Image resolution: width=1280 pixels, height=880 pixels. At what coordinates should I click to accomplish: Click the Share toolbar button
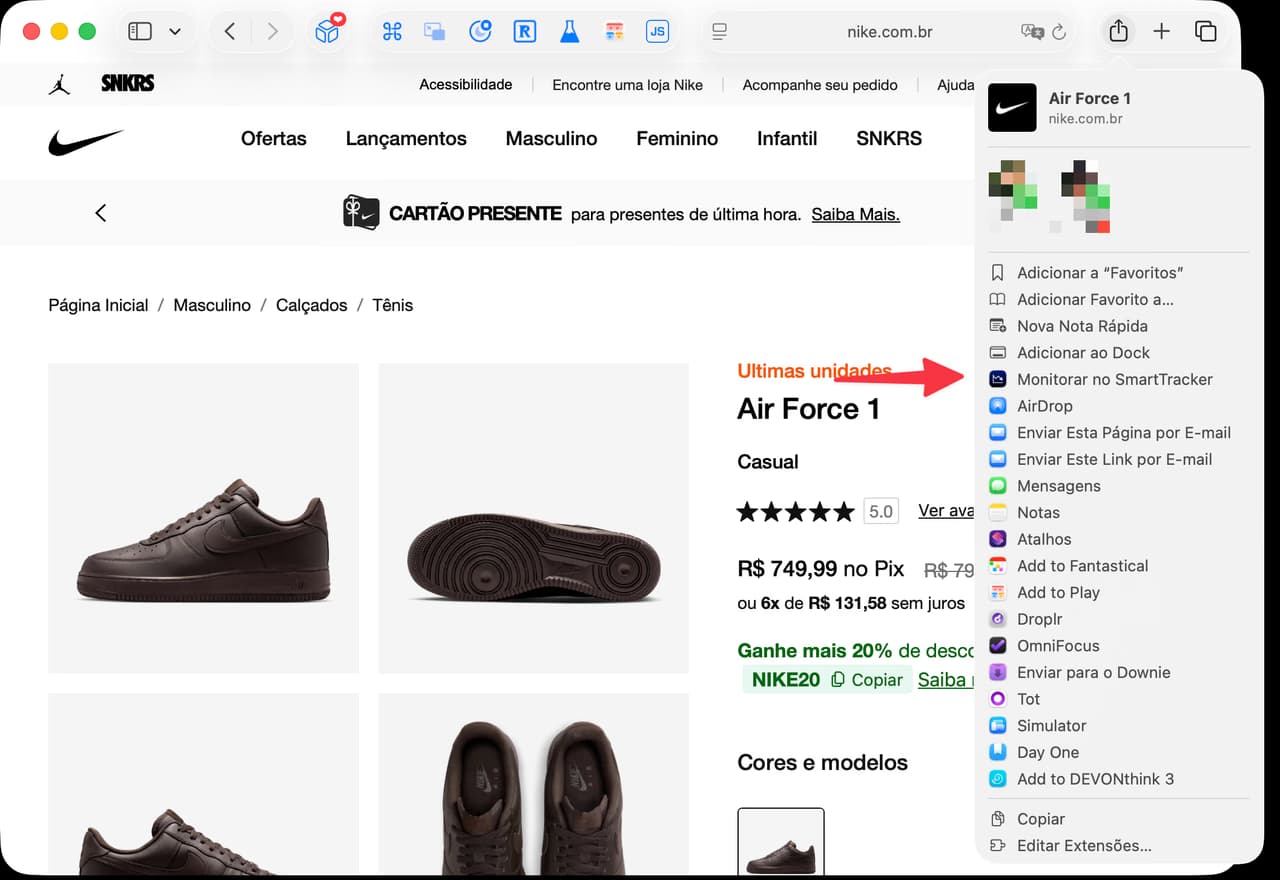pyautogui.click(x=1118, y=32)
